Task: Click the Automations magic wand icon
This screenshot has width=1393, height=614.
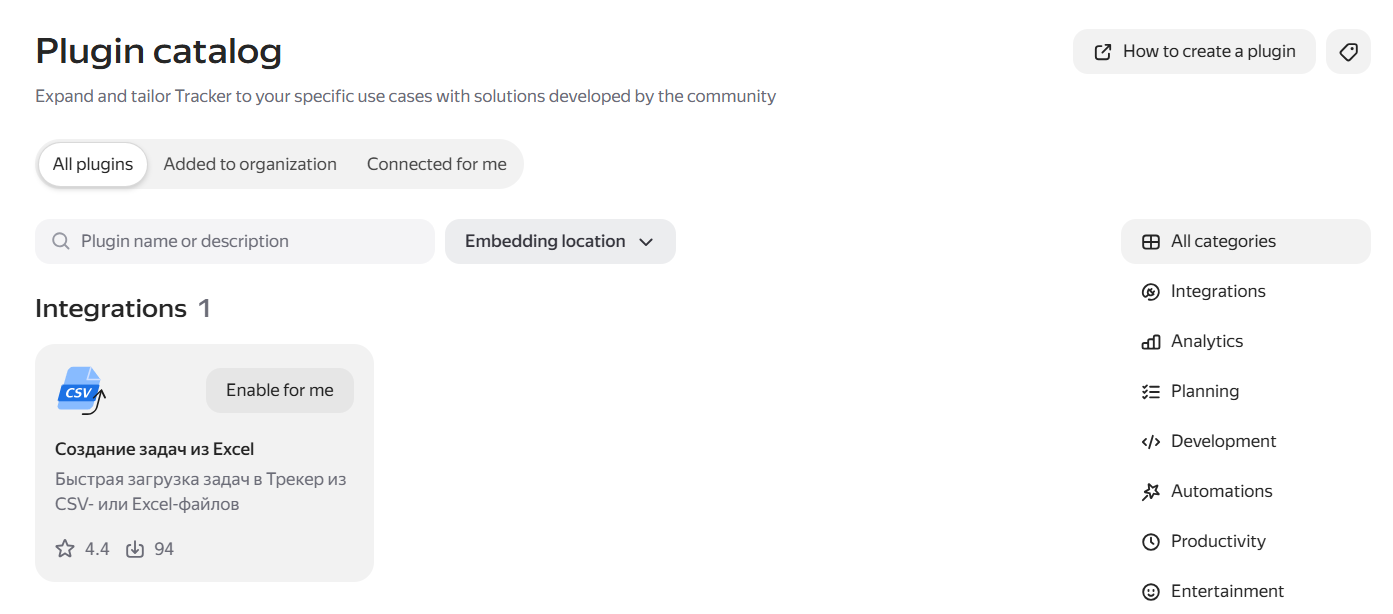Action: [1151, 492]
